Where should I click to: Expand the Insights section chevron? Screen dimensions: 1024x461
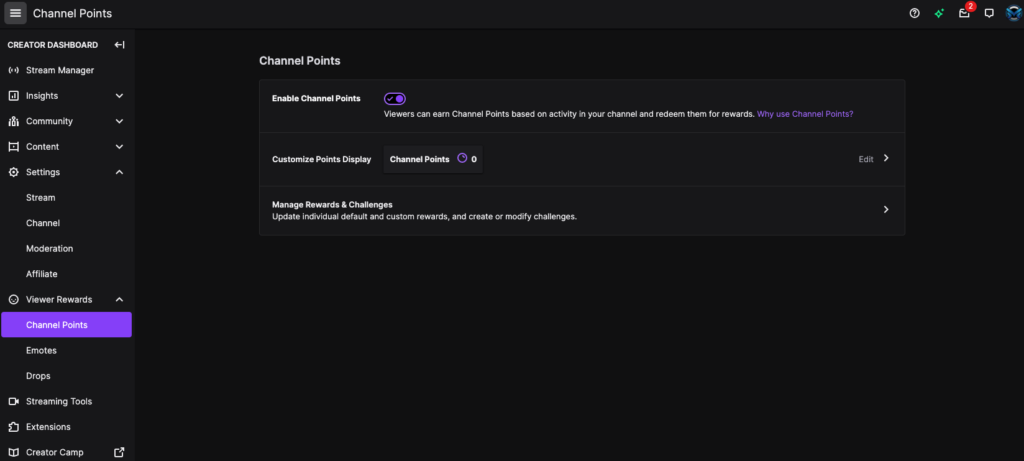coord(120,96)
